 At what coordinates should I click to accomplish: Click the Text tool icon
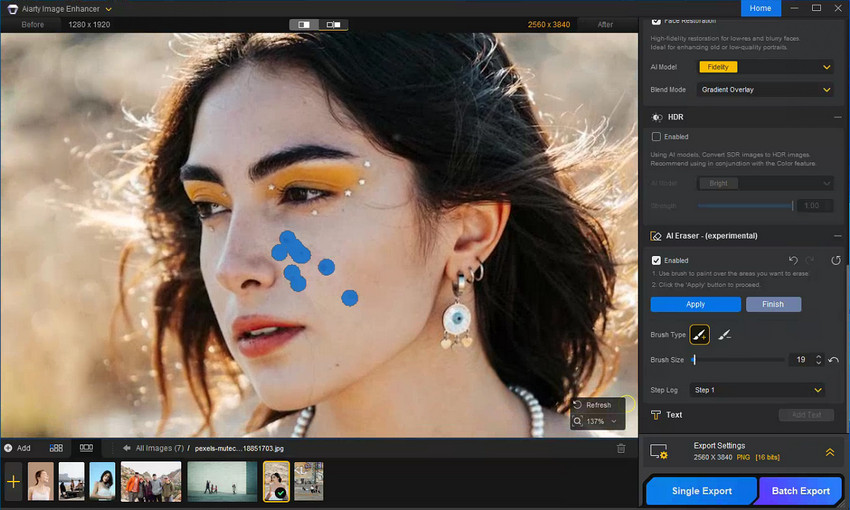(x=656, y=415)
